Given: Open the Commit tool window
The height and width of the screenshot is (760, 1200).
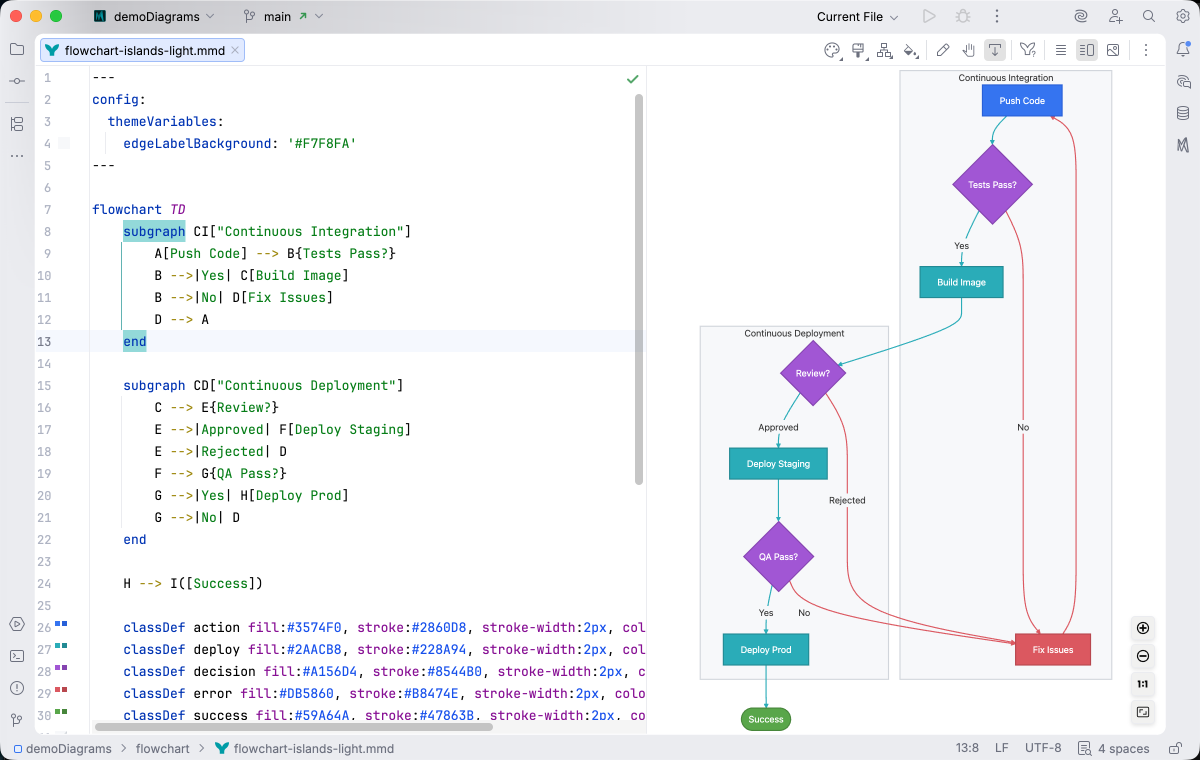Looking at the screenshot, I should pyautogui.click(x=17, y=80).
